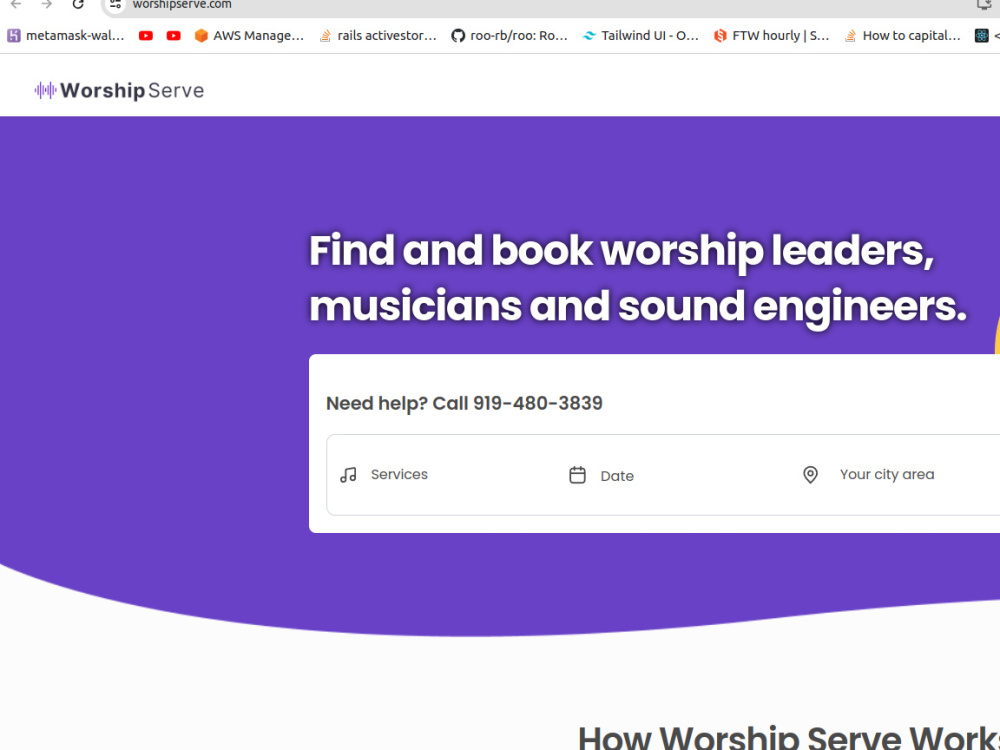Click the location pin icon

pos(810,474)
